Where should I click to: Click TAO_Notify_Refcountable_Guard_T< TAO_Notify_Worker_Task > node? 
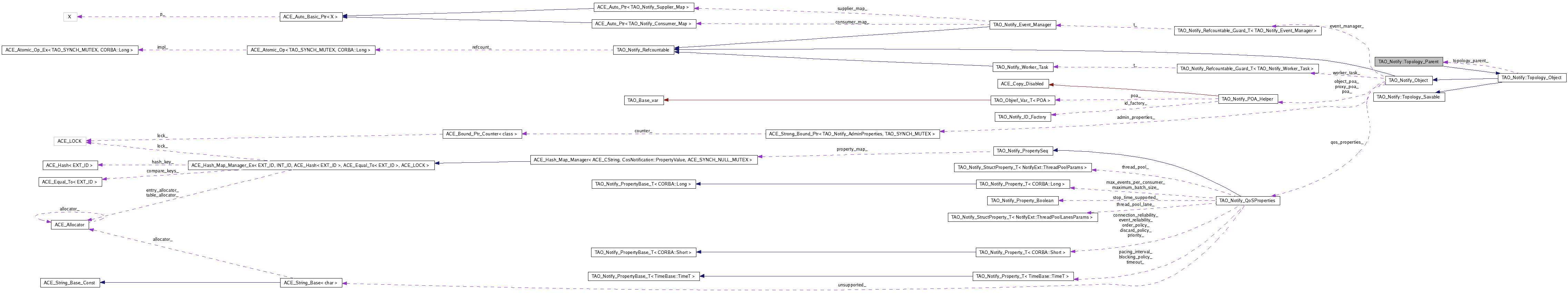pyautogui.click(x=1247, y=69)
